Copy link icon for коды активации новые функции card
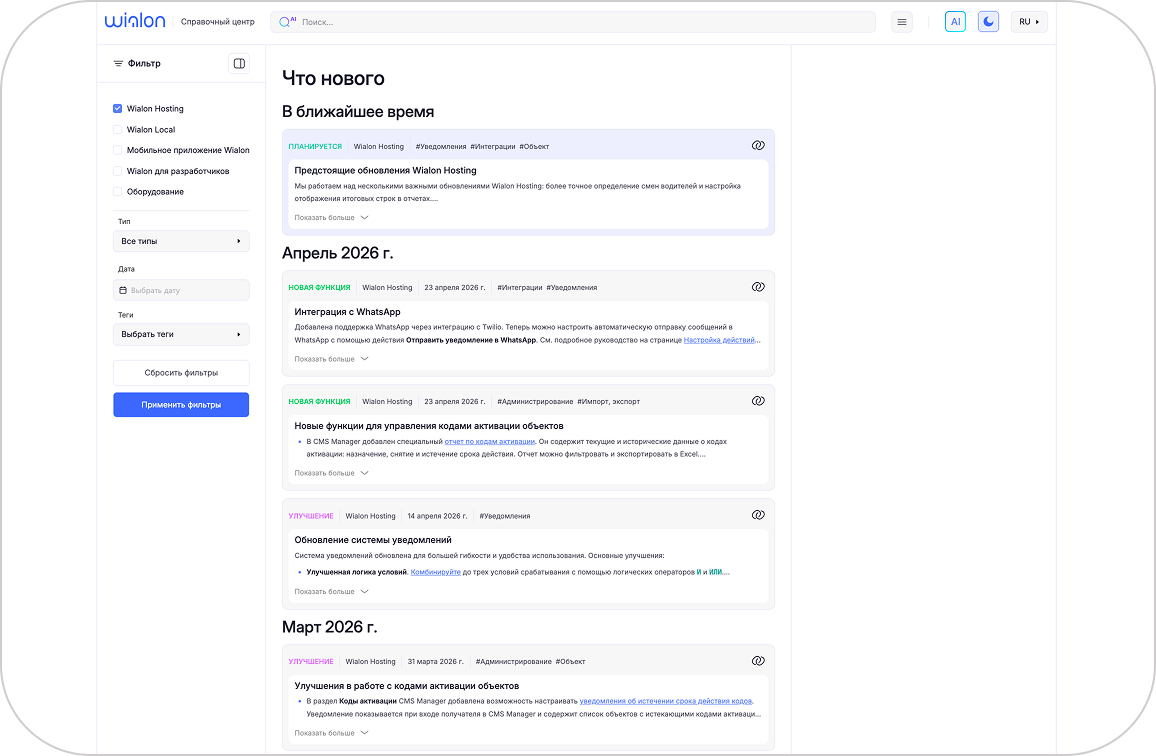 (x=758, y=400)
